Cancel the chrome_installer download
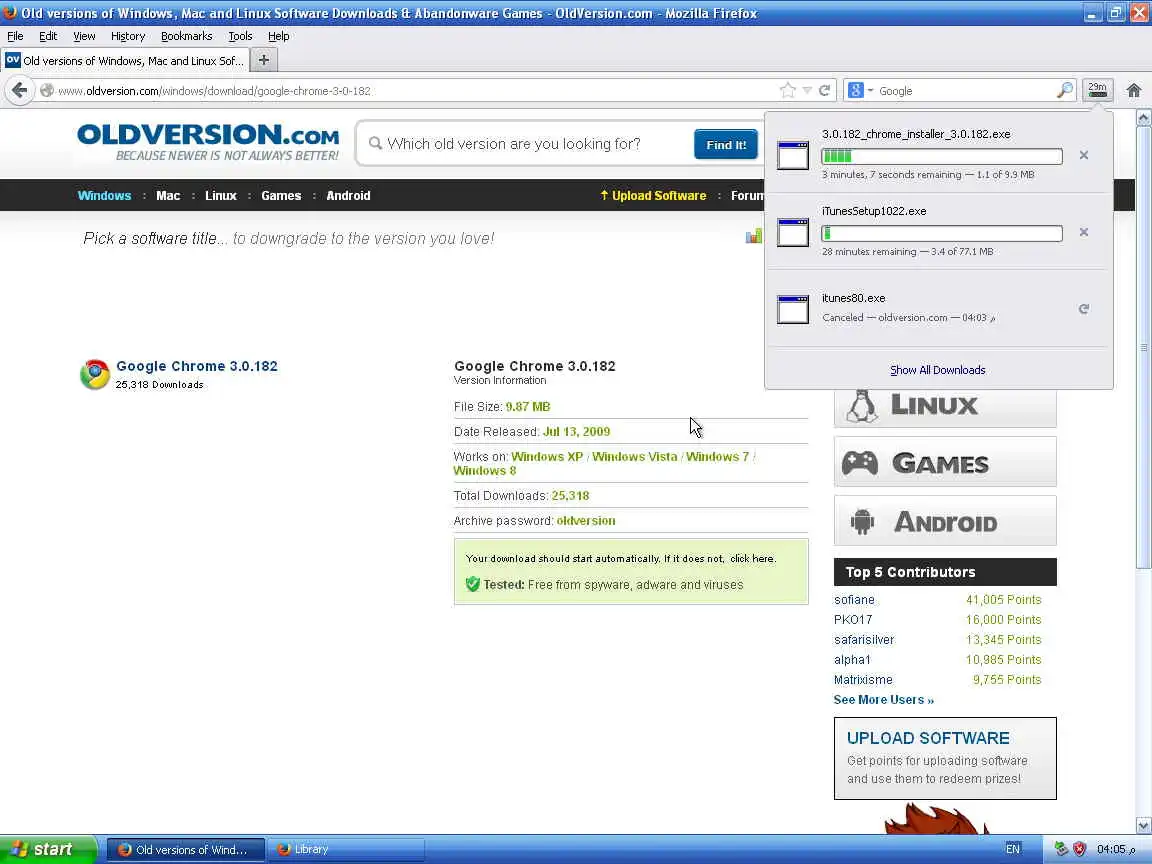The image size is (1152, 864). pyautogui.click(x=1084, y=155)
